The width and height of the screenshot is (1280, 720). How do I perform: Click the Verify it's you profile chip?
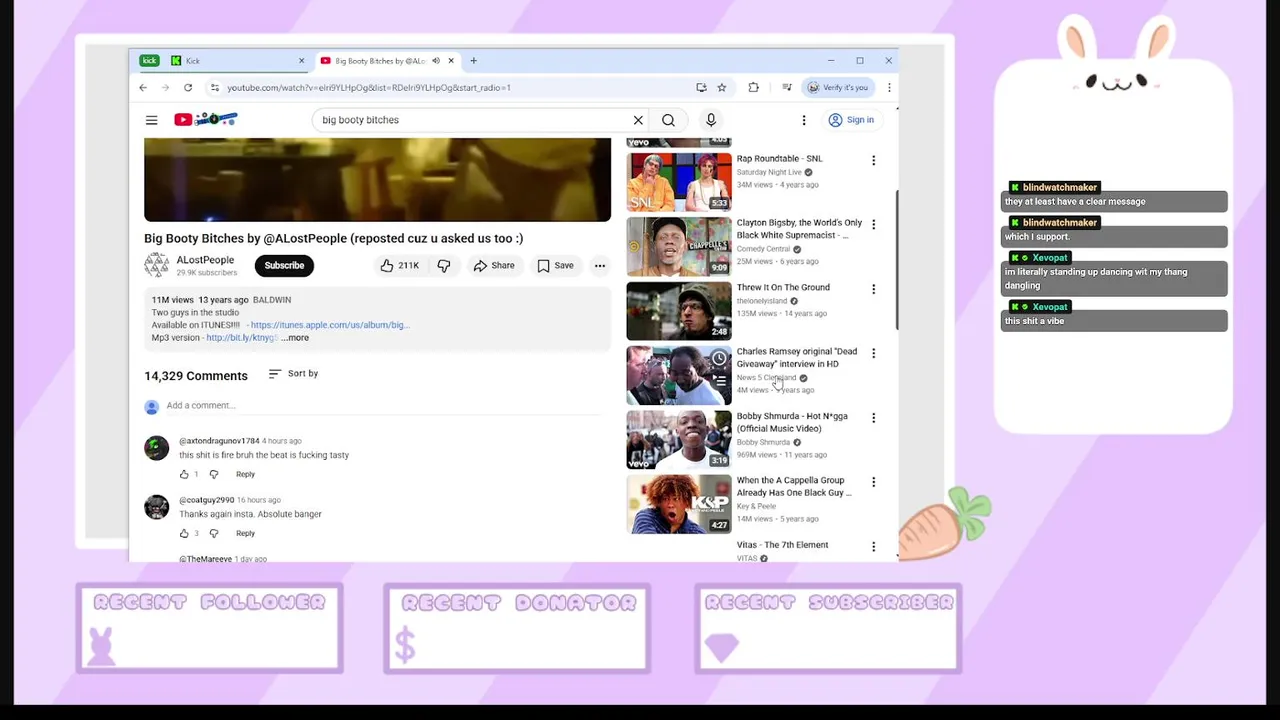(838, 88)
